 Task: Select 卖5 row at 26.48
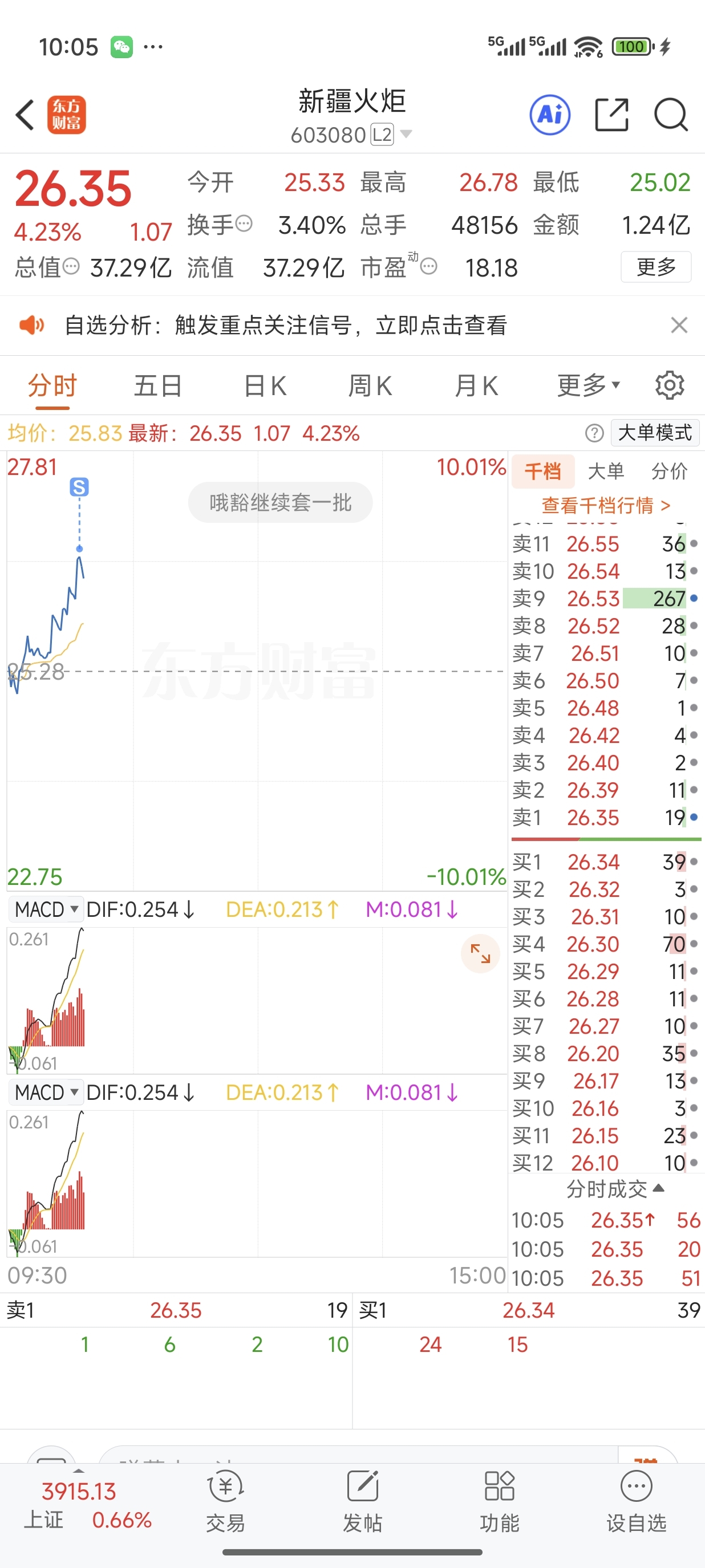click(x=606, y=708)
